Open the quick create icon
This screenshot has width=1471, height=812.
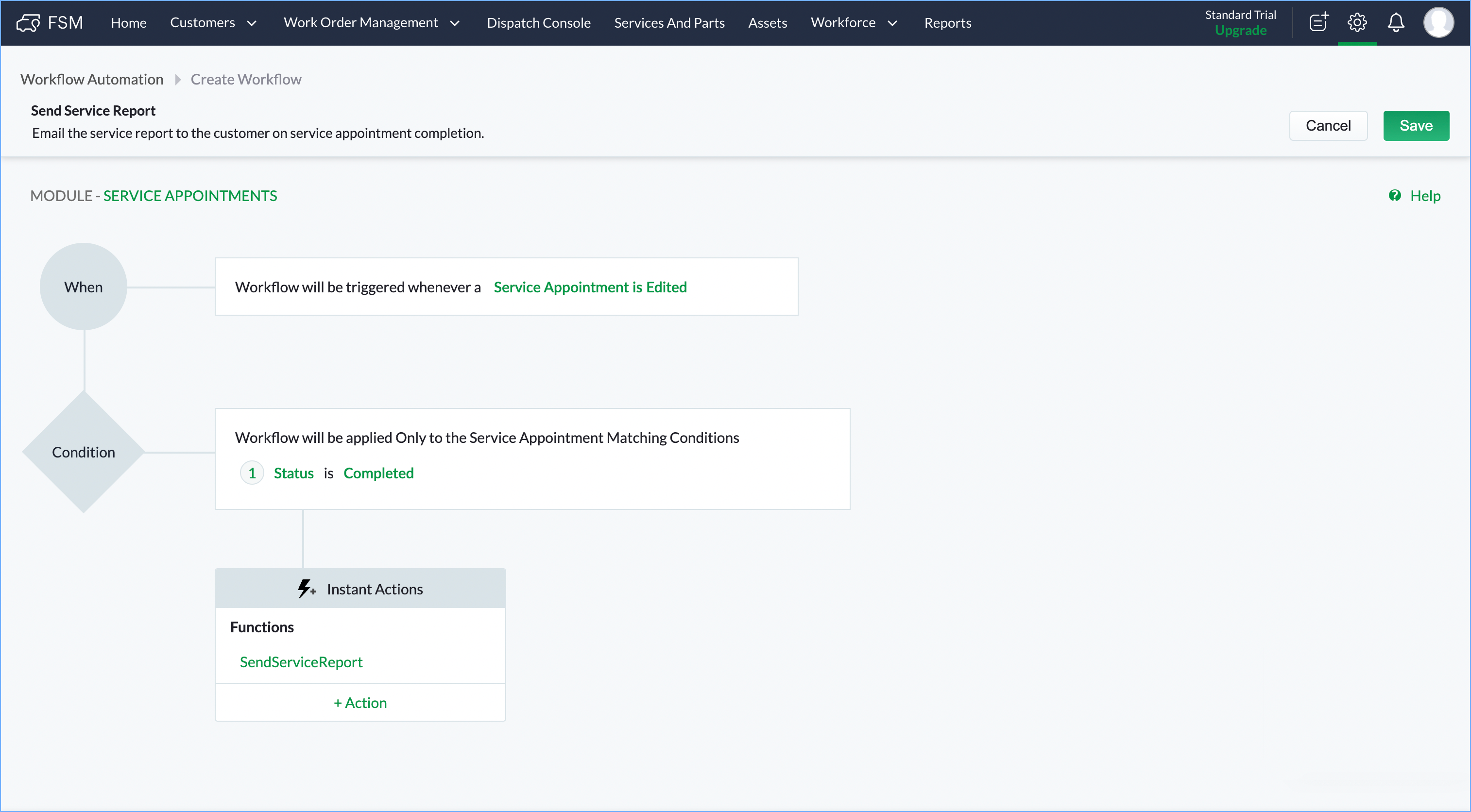1318,22
